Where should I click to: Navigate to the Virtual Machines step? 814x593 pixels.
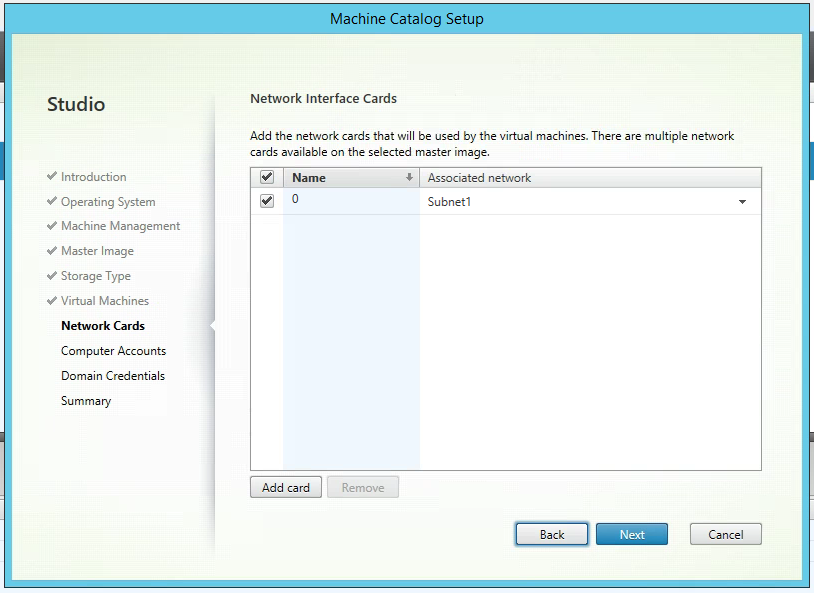(105, 302)
